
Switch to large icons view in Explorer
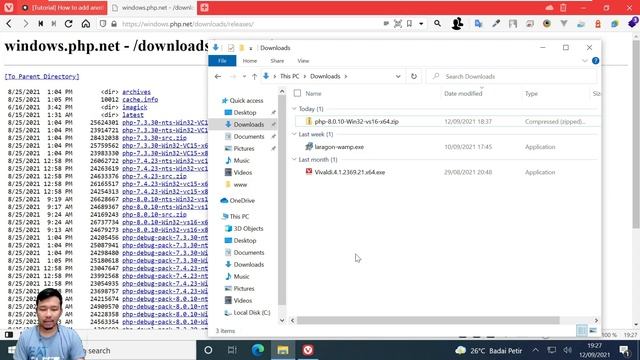point(593,331)
